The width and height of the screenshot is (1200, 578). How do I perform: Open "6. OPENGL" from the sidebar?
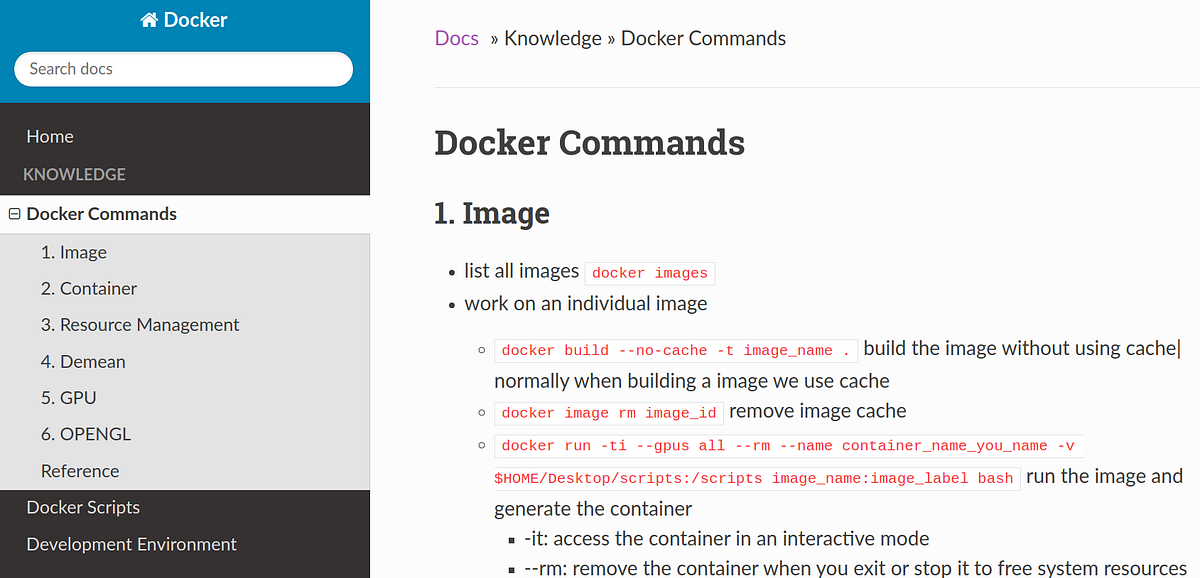coord(86,433)
